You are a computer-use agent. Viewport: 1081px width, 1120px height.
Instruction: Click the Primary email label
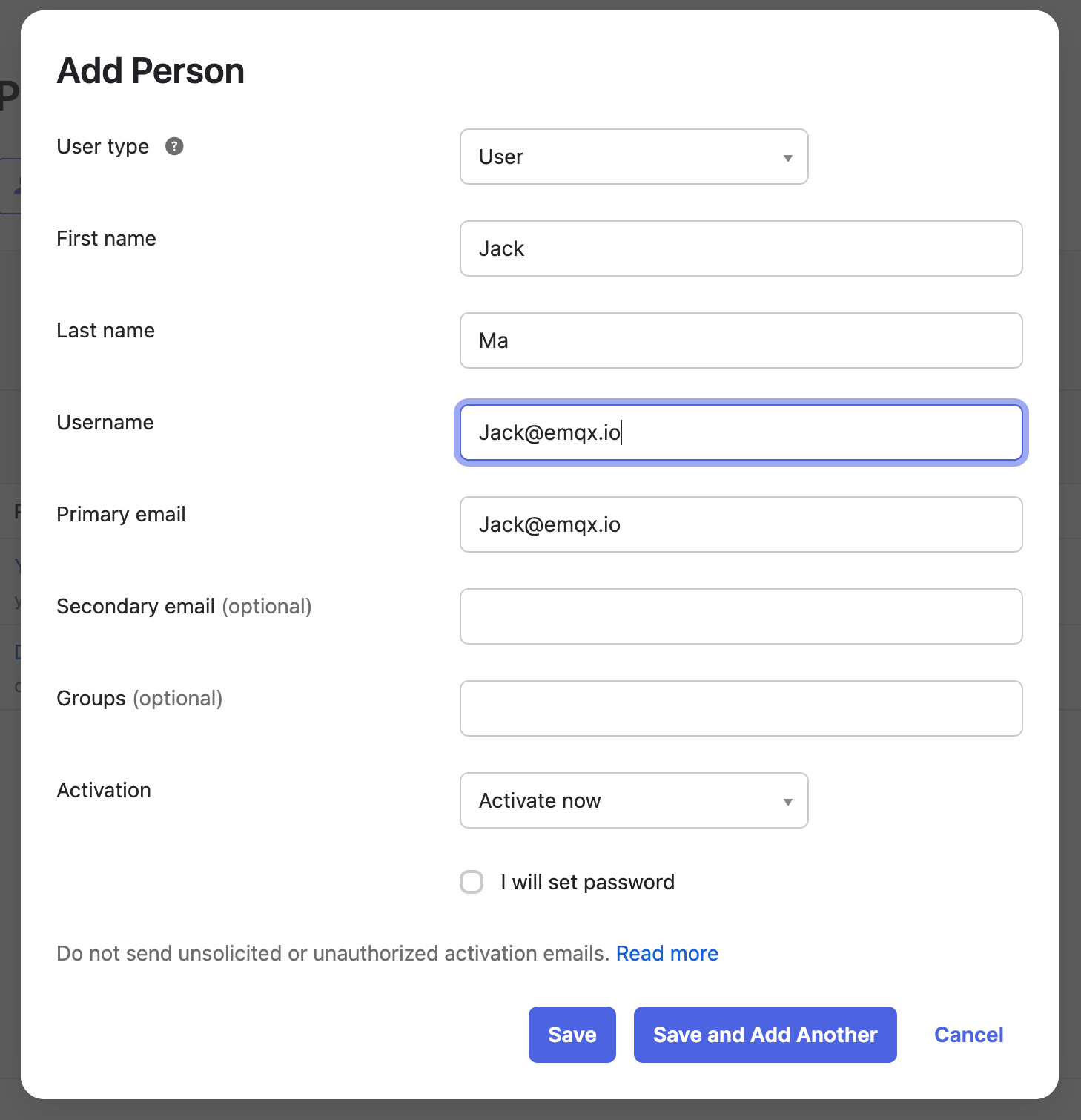coord(121,514)
